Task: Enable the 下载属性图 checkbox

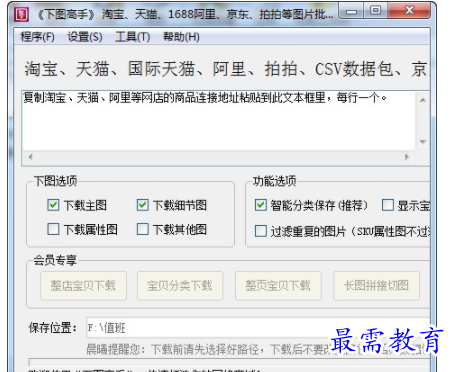Action: coord(53,229)
